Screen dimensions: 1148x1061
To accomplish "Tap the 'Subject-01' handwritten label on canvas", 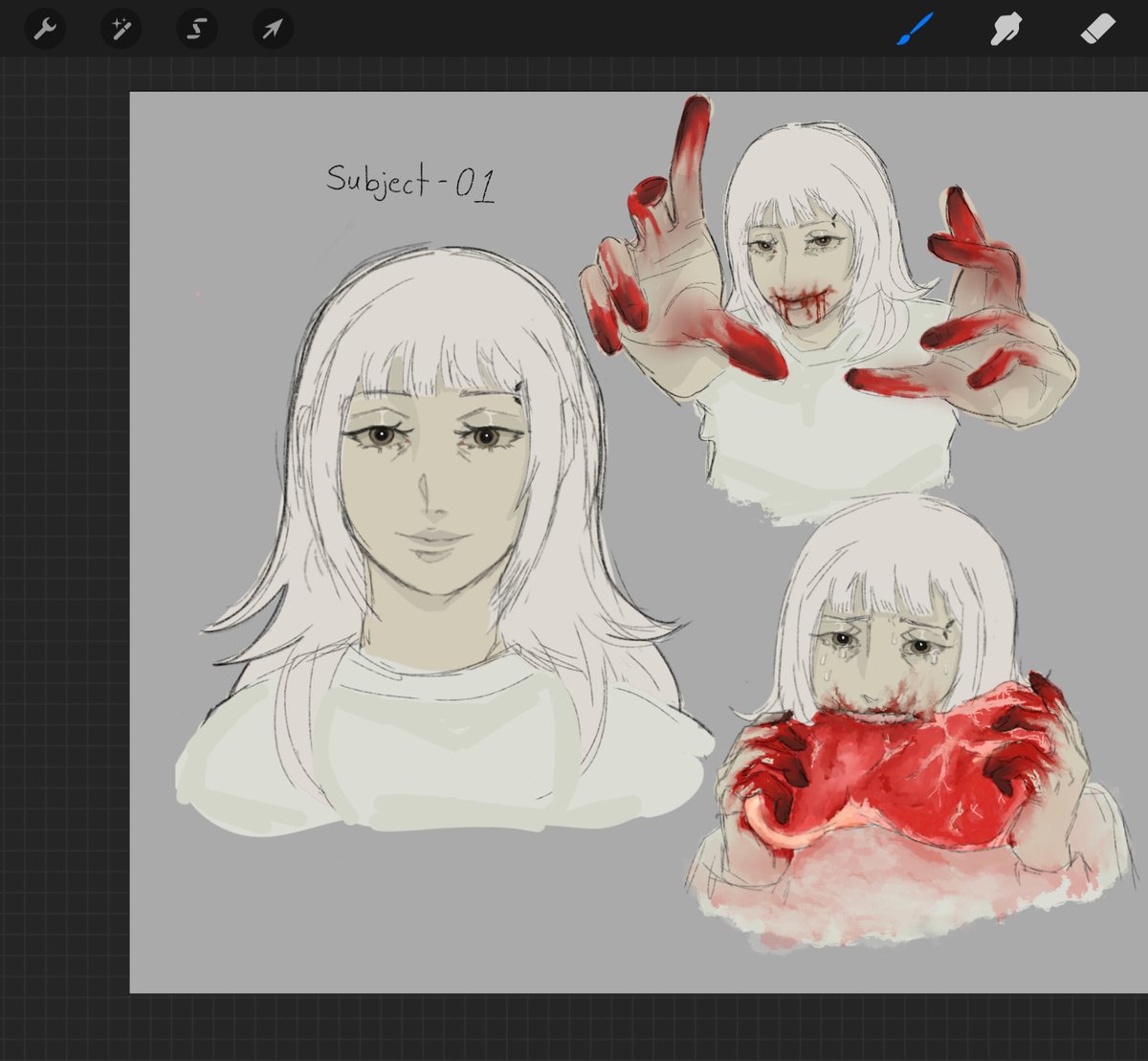I will click(410, 181).
